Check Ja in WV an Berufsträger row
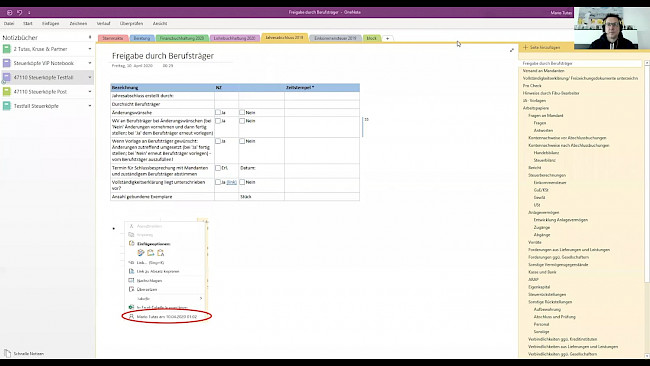Viewport: 650px width, 366px height. click(x=218, y=121)
